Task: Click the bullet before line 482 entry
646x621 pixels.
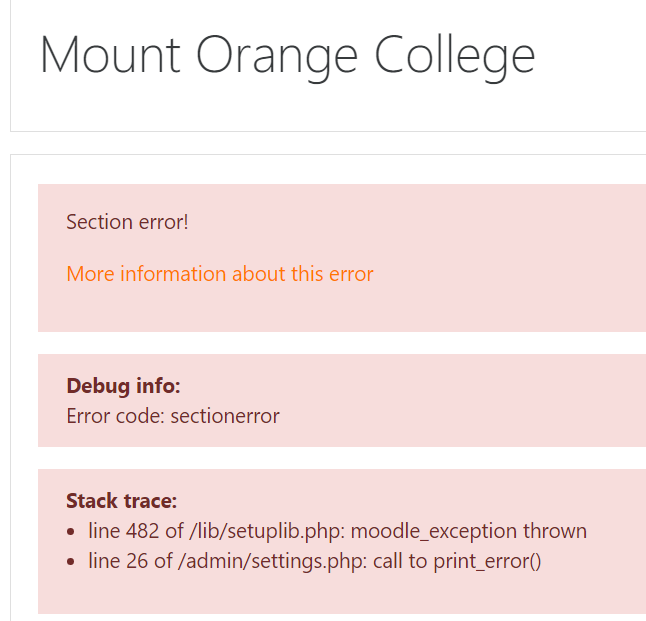Action: coord(71,532)
